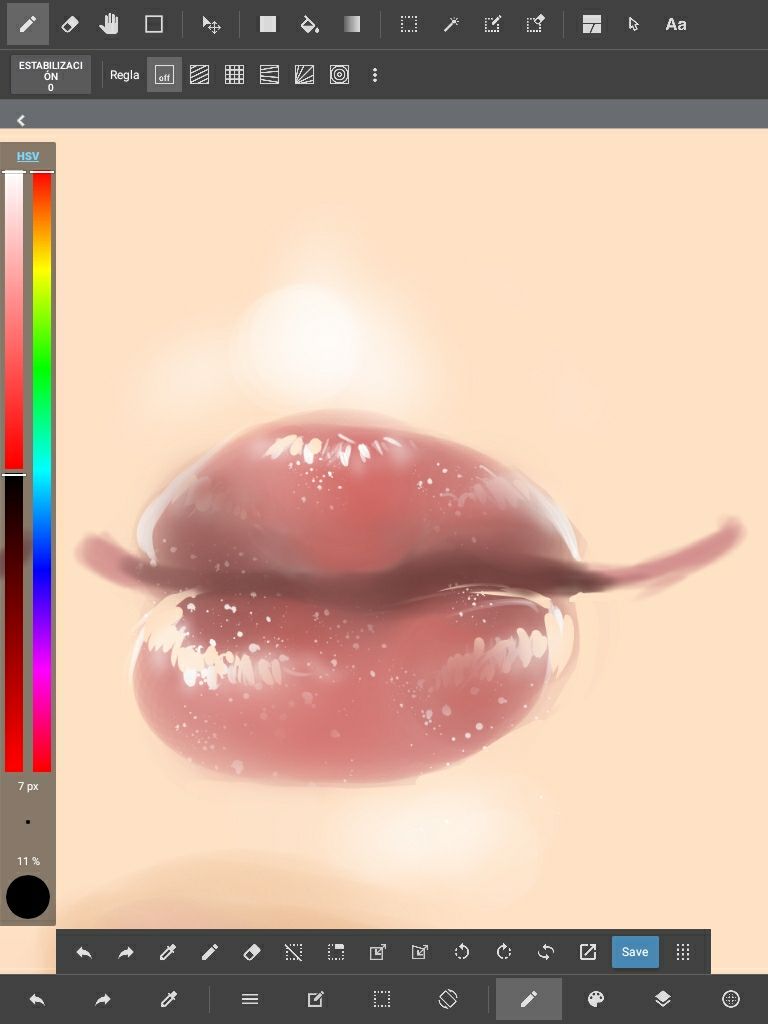Select the Operation cursor tool
Screen dimensions: 768x1024
[x=633, y=24]
